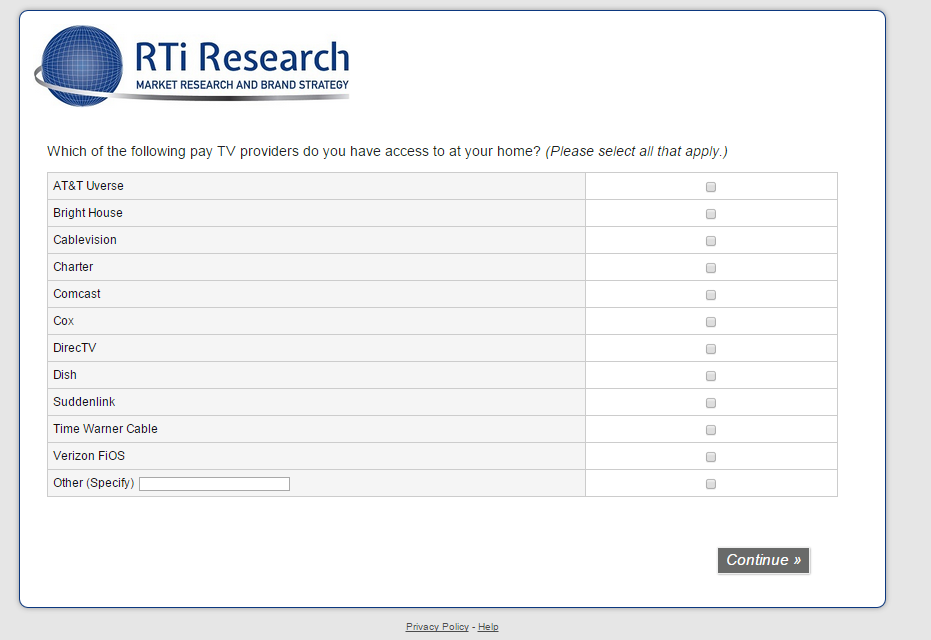Image resolution: width=931 pixels, height=640 pixels.
Task: Select the Cablevision checkbox
Action: 711,241
